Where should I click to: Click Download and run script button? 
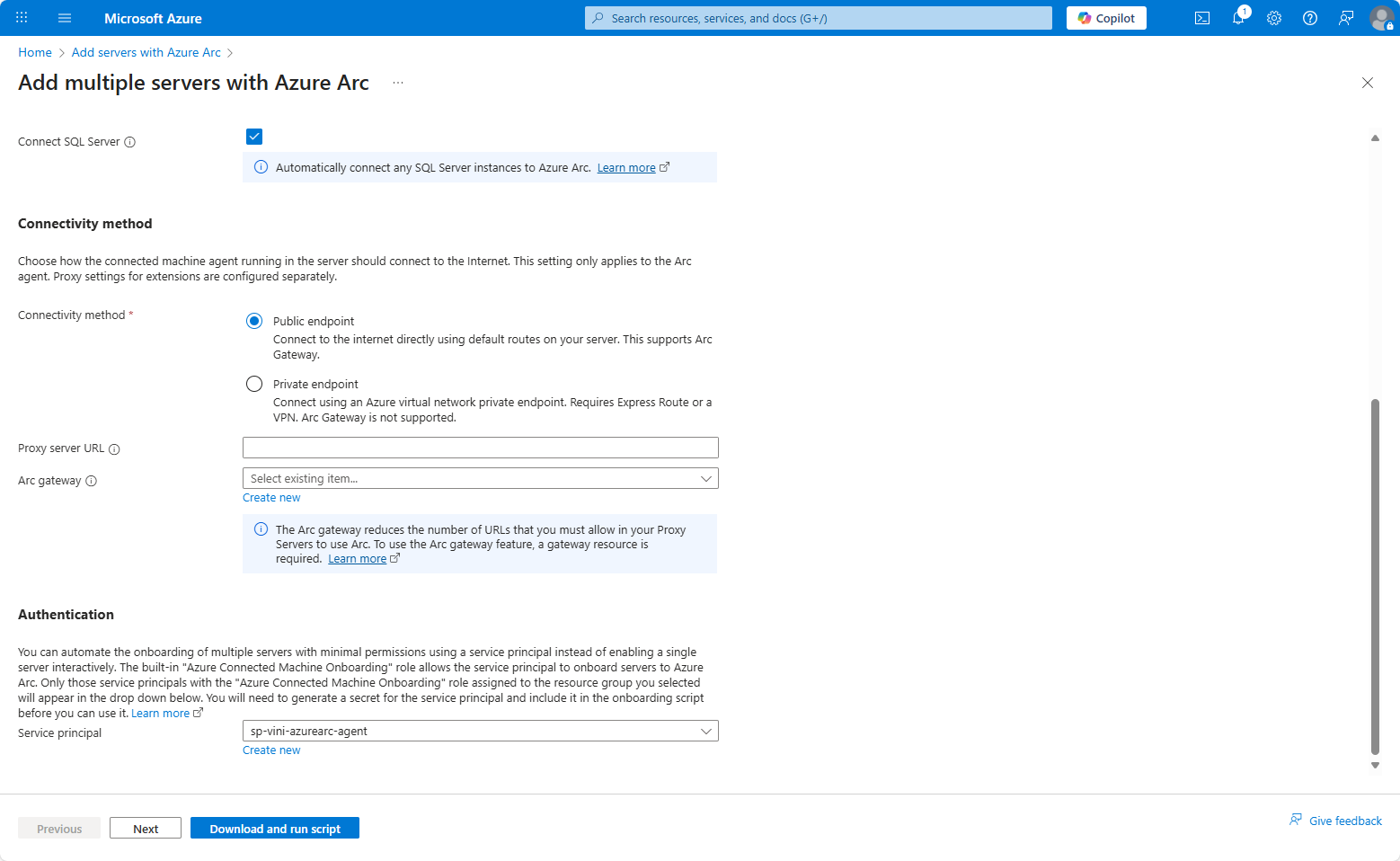pos(274,829)
